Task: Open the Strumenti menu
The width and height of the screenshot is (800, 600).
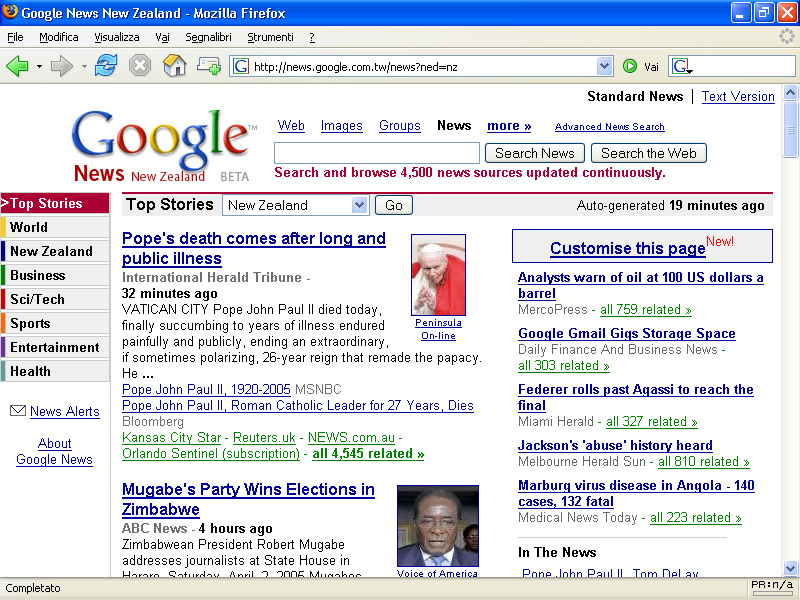Action: pyautogui.click(x=270, y=37)
